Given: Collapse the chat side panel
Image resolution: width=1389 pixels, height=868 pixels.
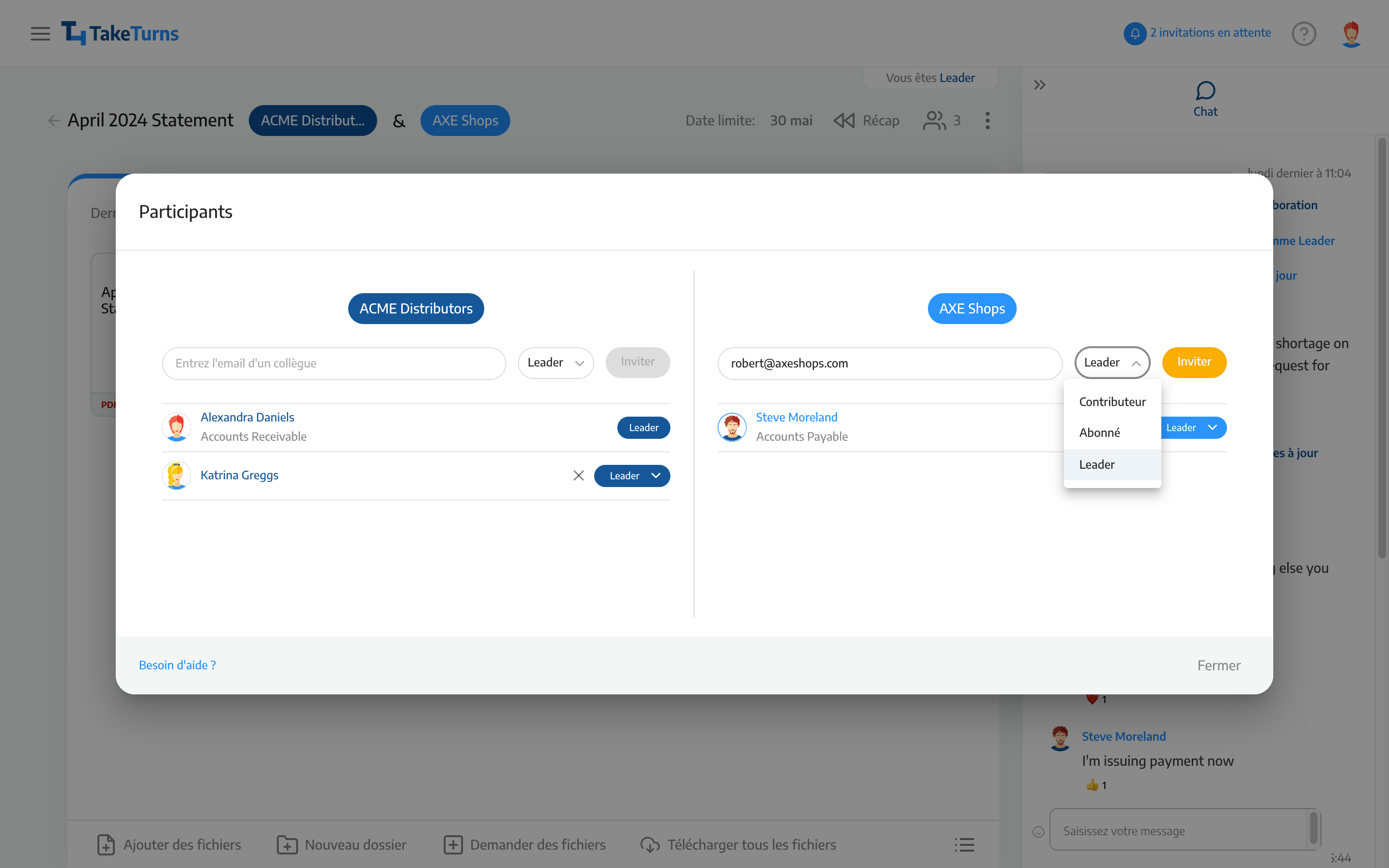Looking at the screenshot, I should point(1039,85).
